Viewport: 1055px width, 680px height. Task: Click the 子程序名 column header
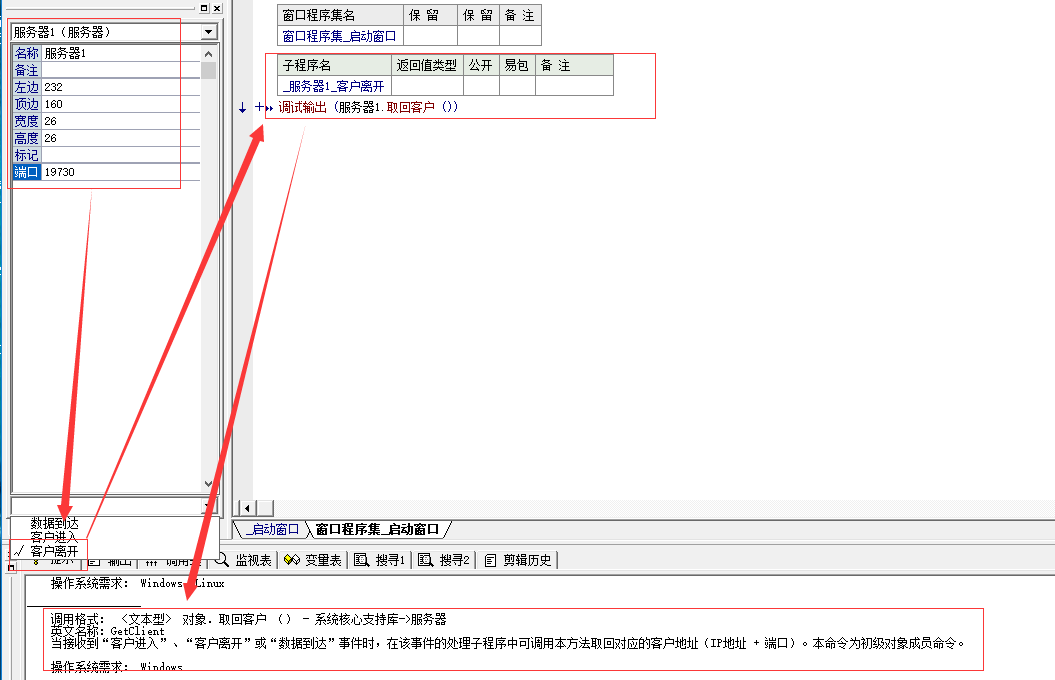pos(334,65)
